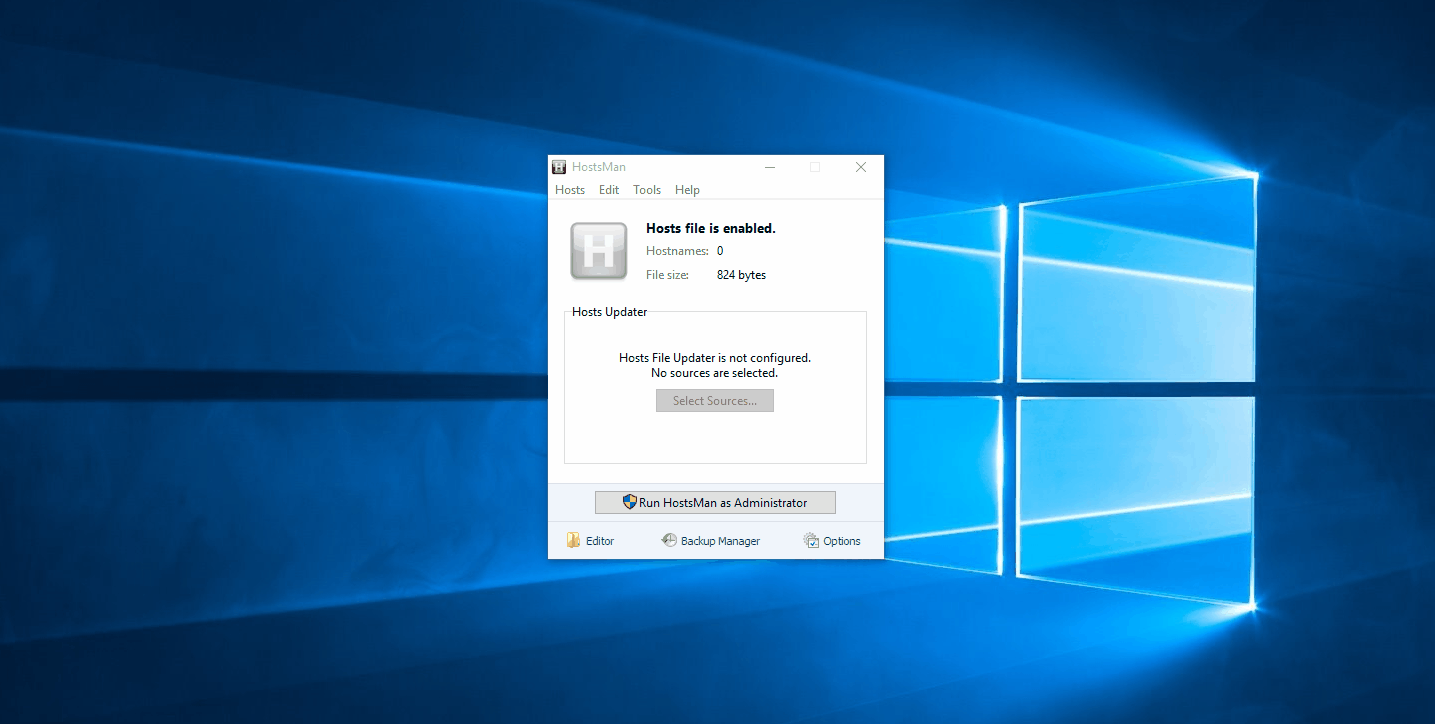
Task: Click Run HostsMan as Administrator
Action: (x=715, y=502)
